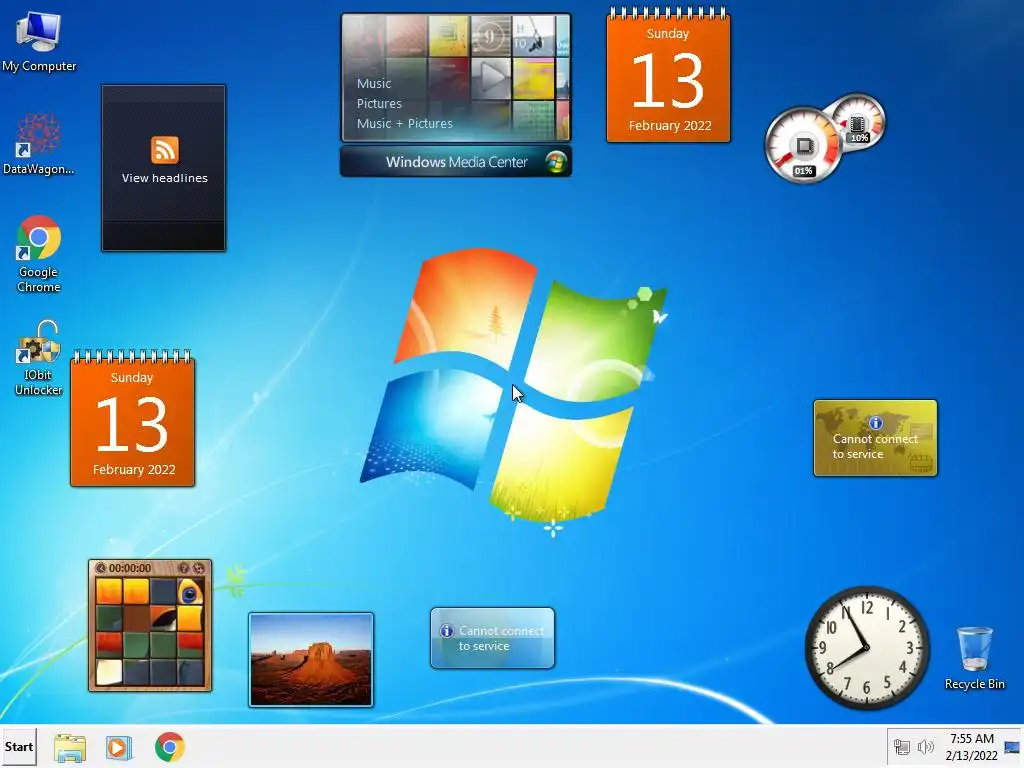Click the blue monitor icon beside the taskbar clock
The width and height of the screenshot is (1024, 768).
click(x=1012, y=748)
